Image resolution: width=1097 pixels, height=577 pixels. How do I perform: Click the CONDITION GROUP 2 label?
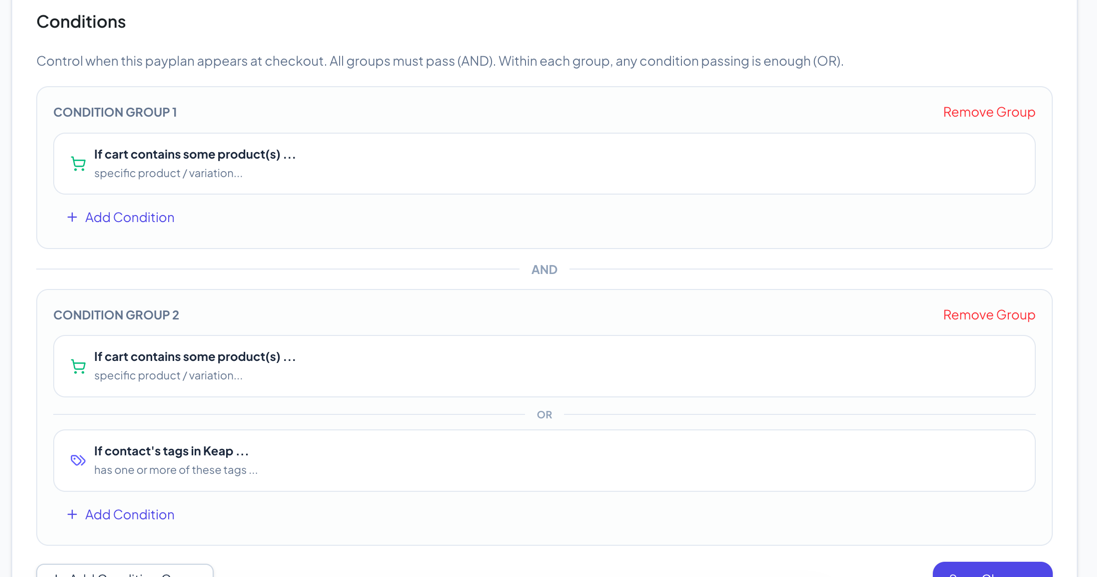pyautogui.click(x=116, y=315)
